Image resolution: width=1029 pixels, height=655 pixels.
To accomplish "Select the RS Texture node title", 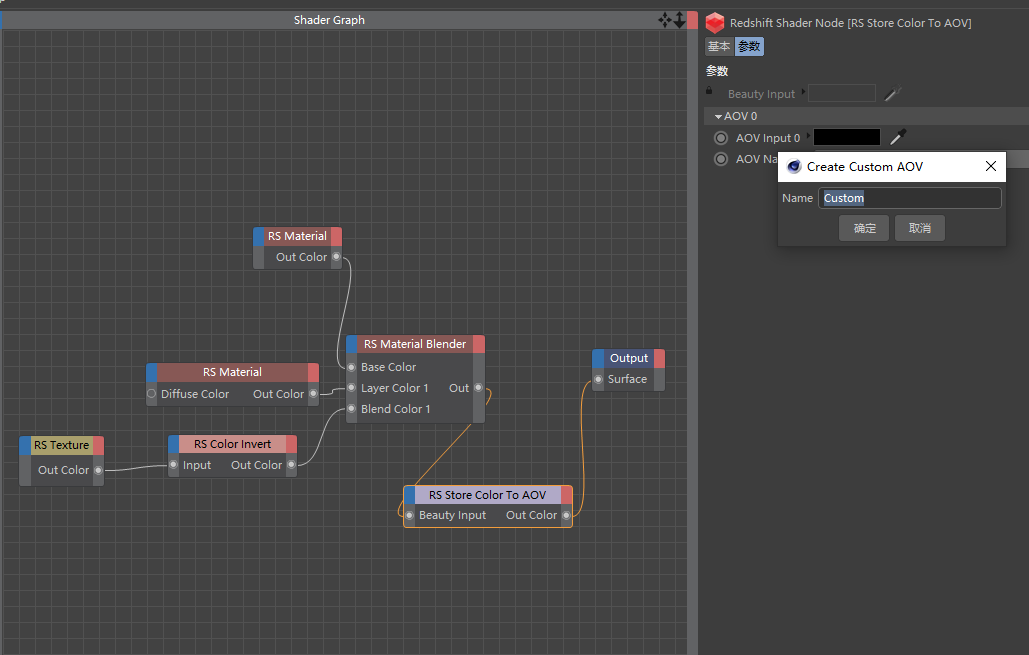I will tap(61, 445).
